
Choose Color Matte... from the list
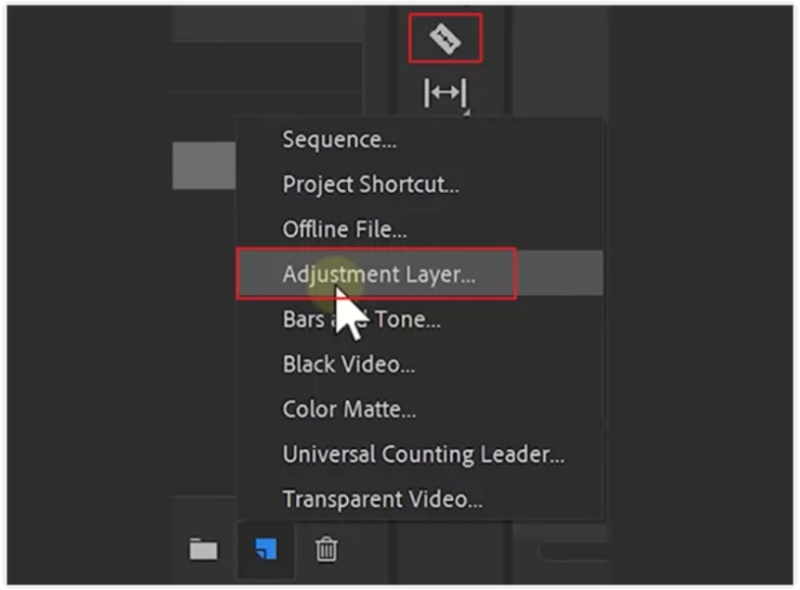349,409
